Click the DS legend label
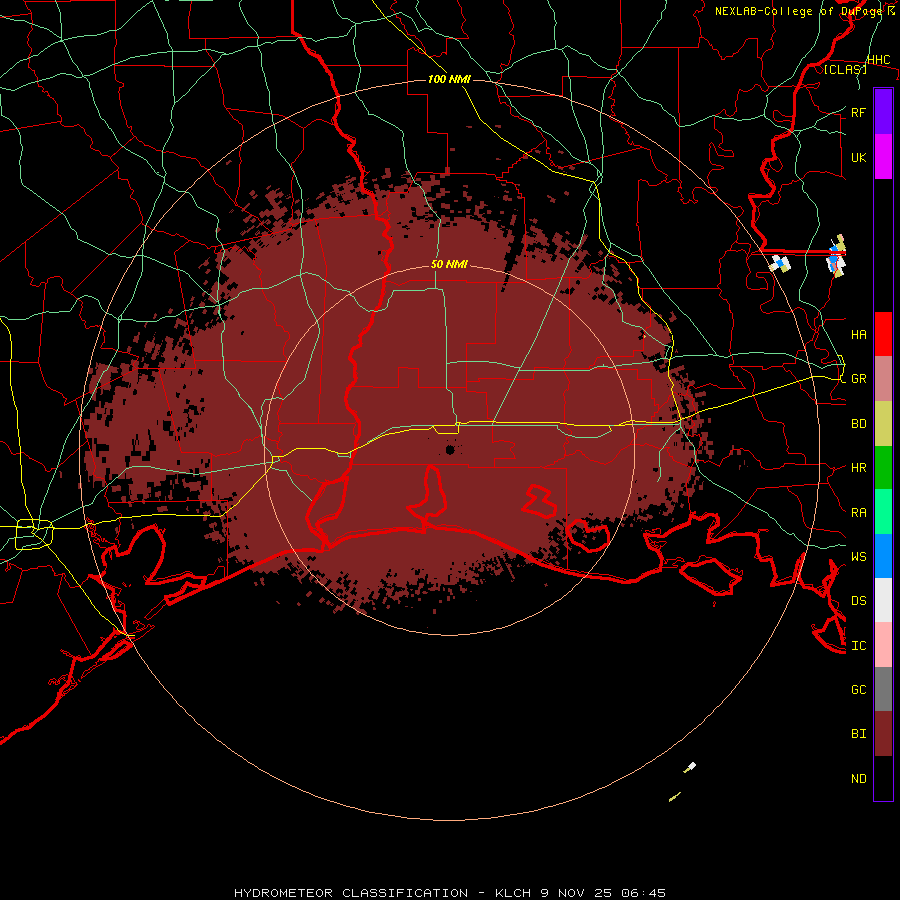The width and height of the screenshot is (900, 900). pyautogui.click(x=858, y=601)
